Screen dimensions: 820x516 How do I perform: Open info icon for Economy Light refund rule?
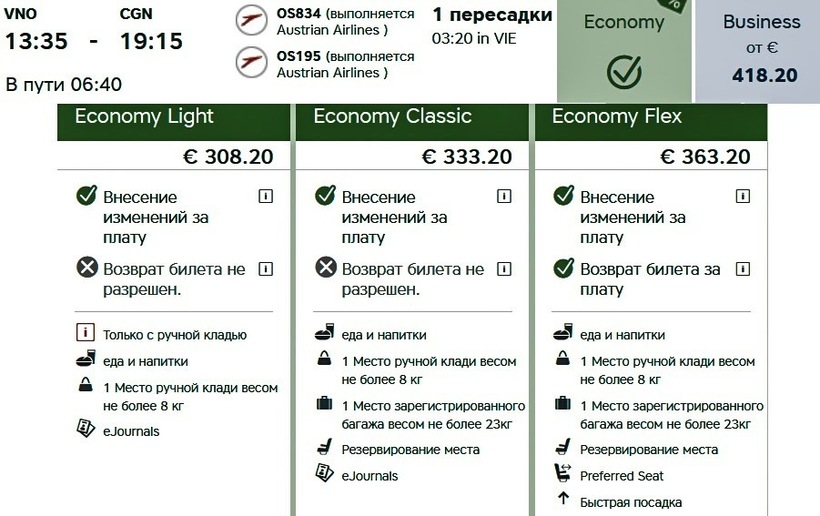266,268
